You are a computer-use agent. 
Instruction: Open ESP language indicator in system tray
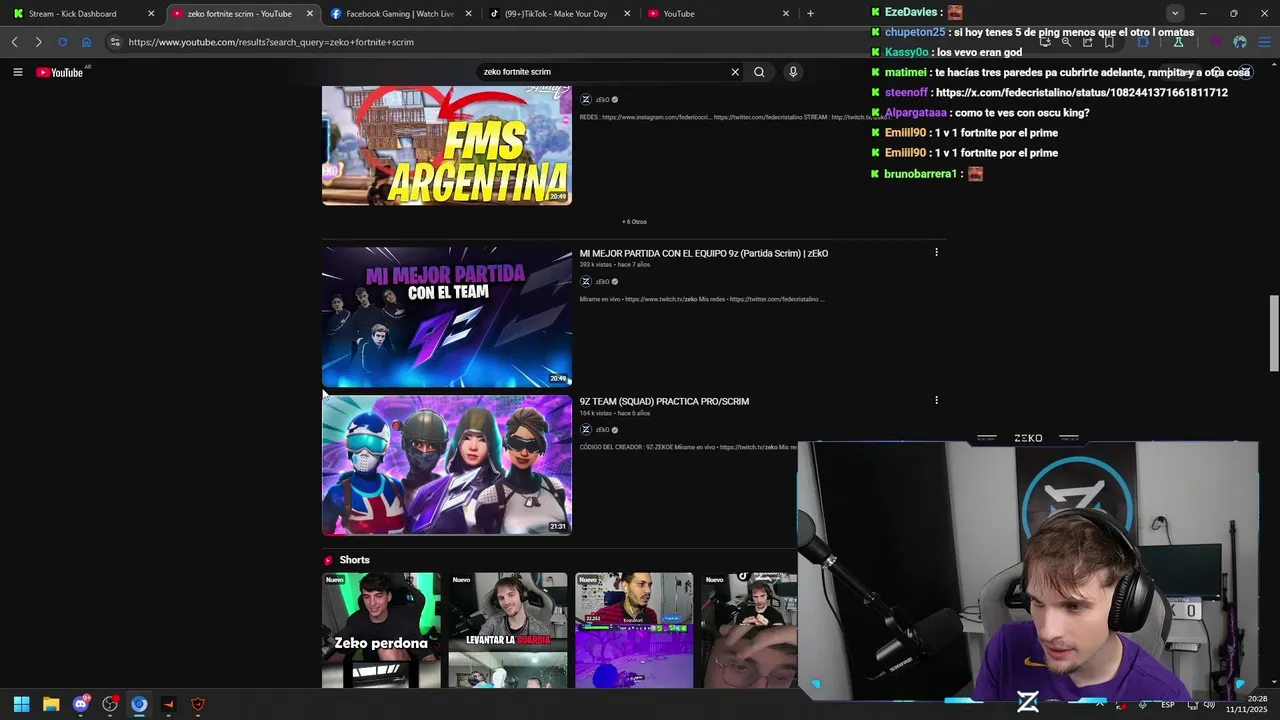pyautogui.click(x=1168, y=705)
